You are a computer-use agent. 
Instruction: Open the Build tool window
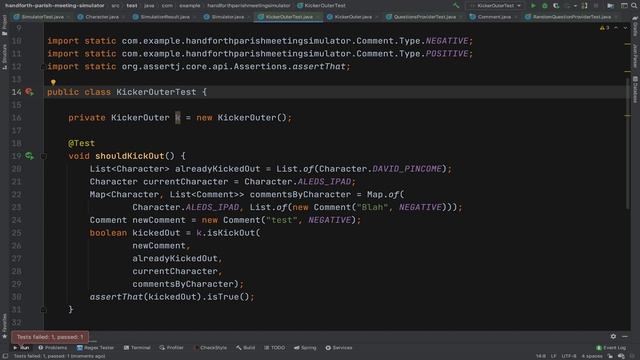(x=245, y=348)
